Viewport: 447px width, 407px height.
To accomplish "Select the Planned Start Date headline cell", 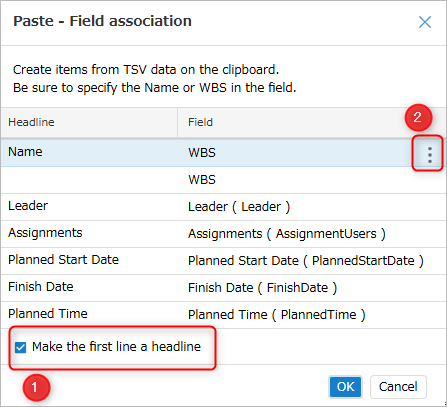I will 89,261.
